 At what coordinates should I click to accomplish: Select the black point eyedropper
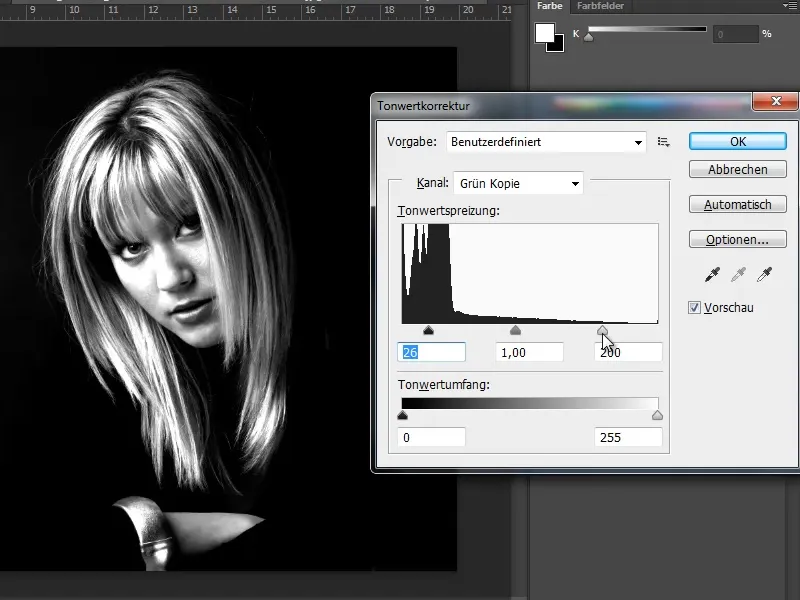click(712, 274)
